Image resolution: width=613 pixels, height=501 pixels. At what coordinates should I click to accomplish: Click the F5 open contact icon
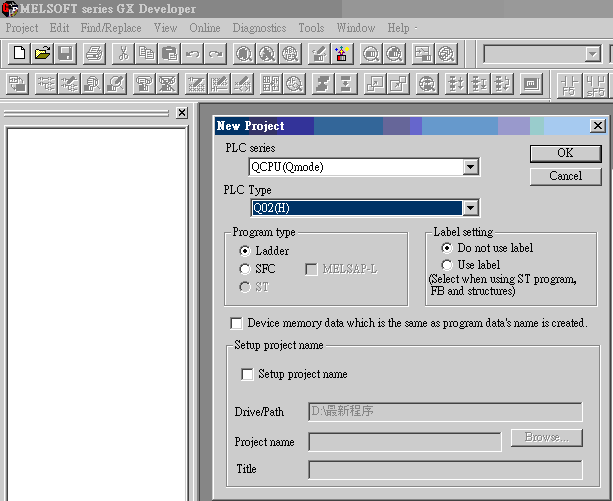coord(569,86)
